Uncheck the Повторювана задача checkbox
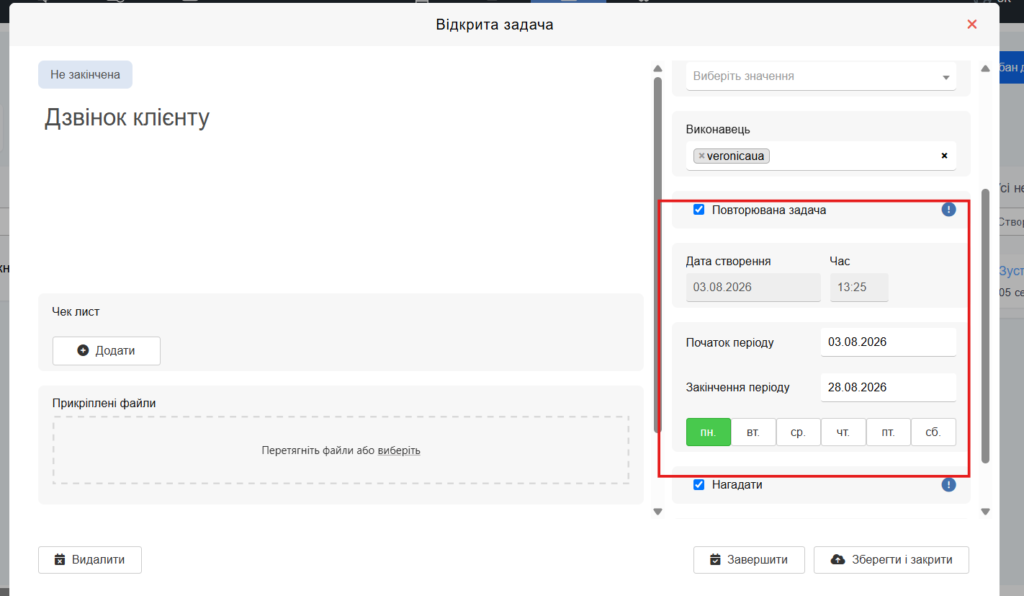The image size is (1024, 596). 699,210
